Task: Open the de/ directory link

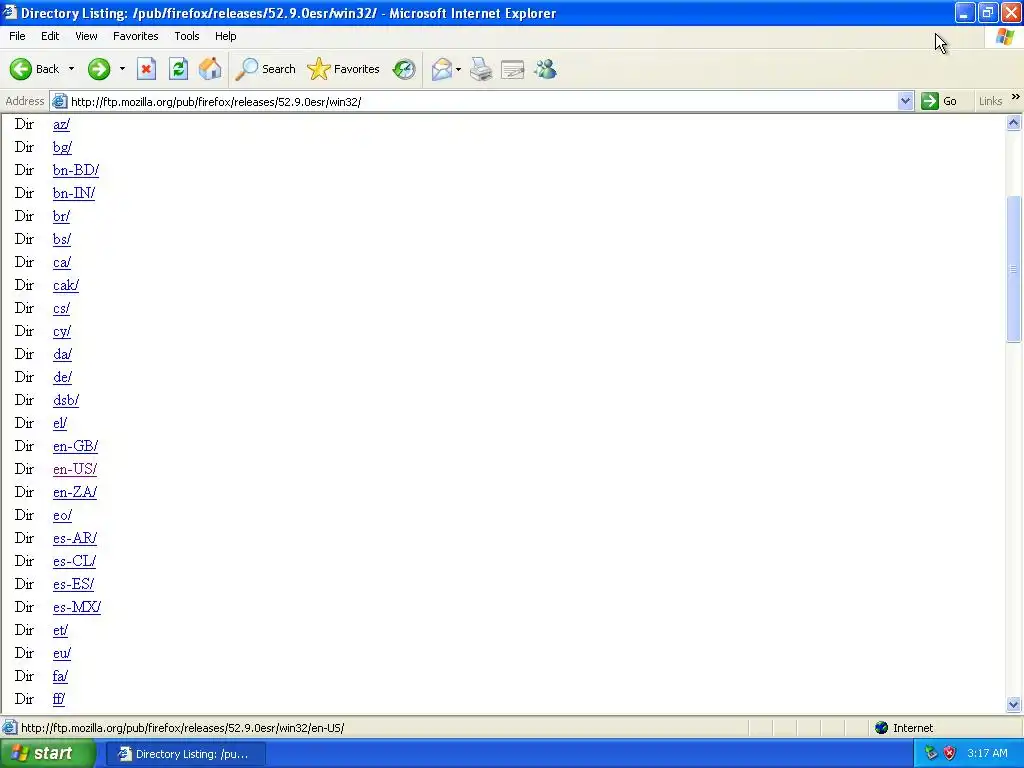Action: [63, 377]
